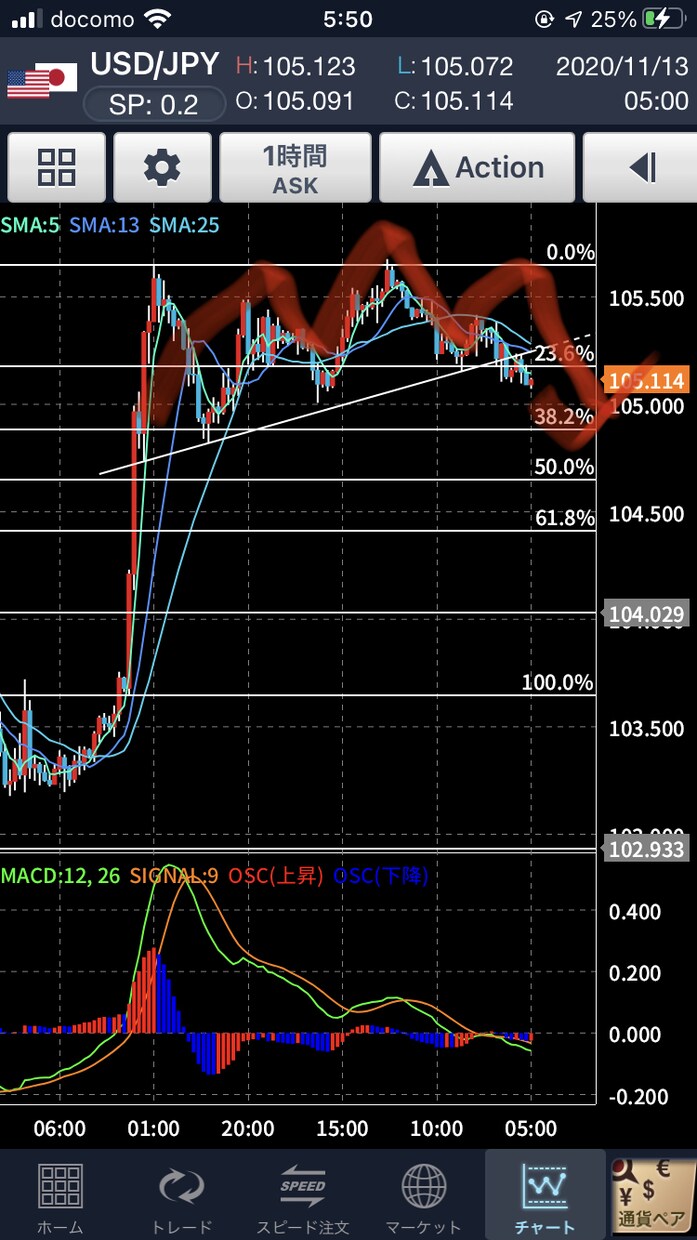Tap the 104.500 price axis label
697x1240 pixels.
pyautogui.click(x=646, y=514)
